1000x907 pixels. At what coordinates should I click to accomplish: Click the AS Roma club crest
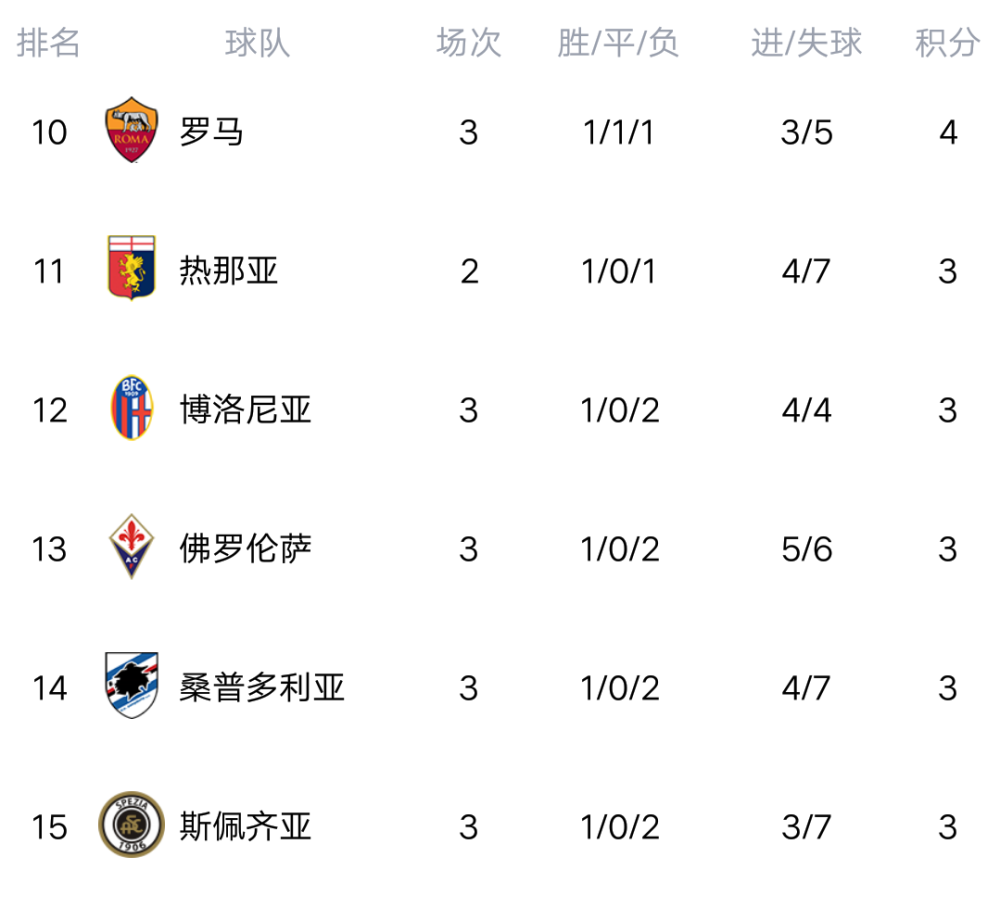[x=132, y=131]
